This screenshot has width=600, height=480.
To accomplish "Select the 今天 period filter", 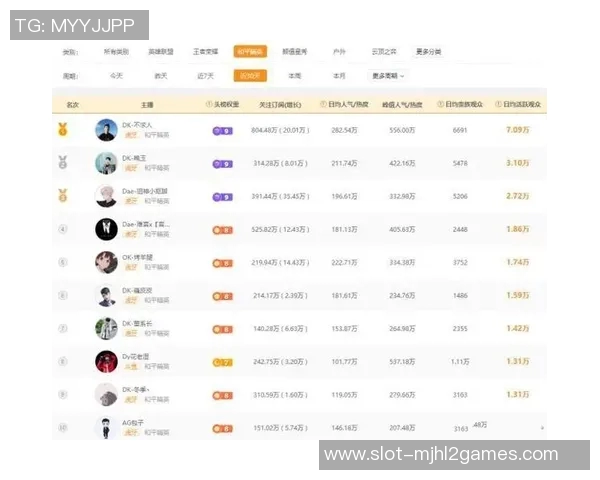I will point(116,76).
